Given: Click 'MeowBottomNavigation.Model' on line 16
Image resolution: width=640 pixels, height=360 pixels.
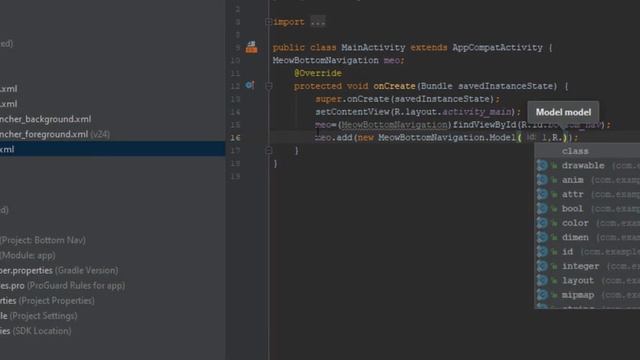Looking at the screenshot, I should point(447,138).
